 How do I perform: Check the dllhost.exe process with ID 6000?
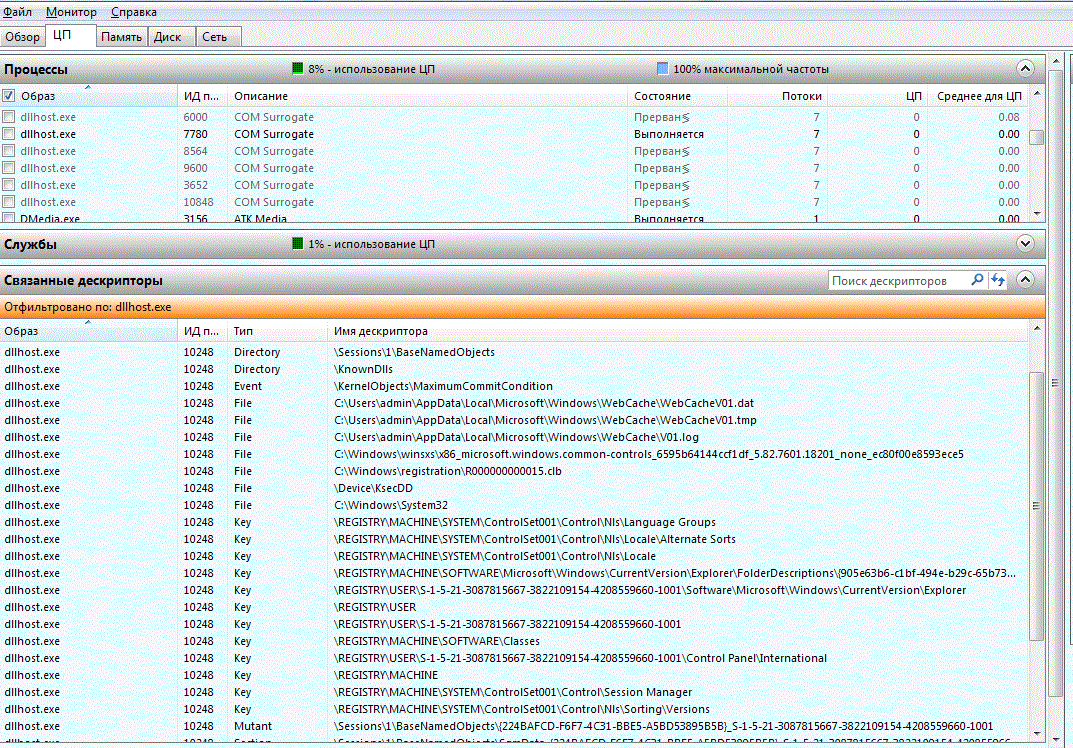point(9,117)
